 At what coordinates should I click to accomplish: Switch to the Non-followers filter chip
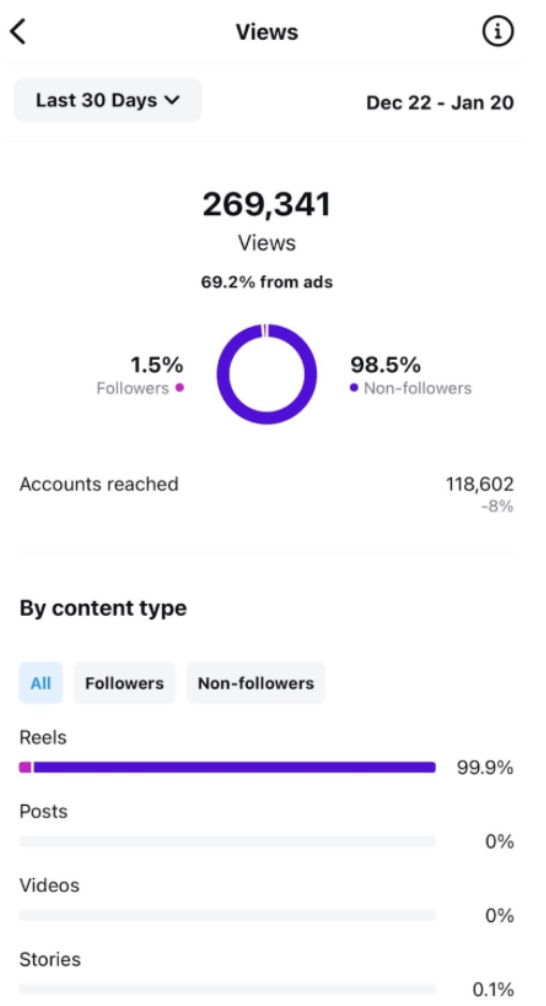tap(256, 683)
